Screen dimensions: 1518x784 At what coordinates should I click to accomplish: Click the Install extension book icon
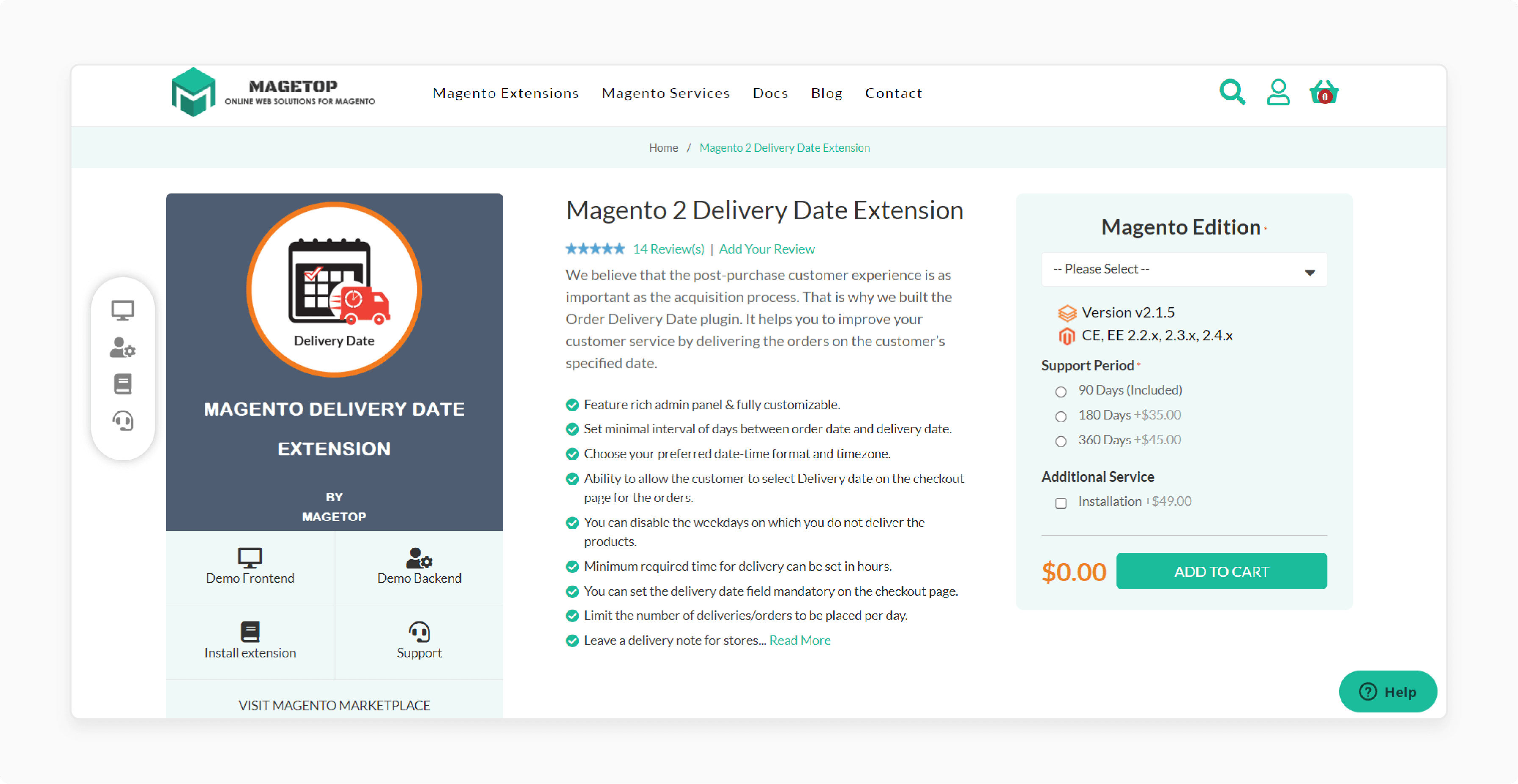coord(250,632)
